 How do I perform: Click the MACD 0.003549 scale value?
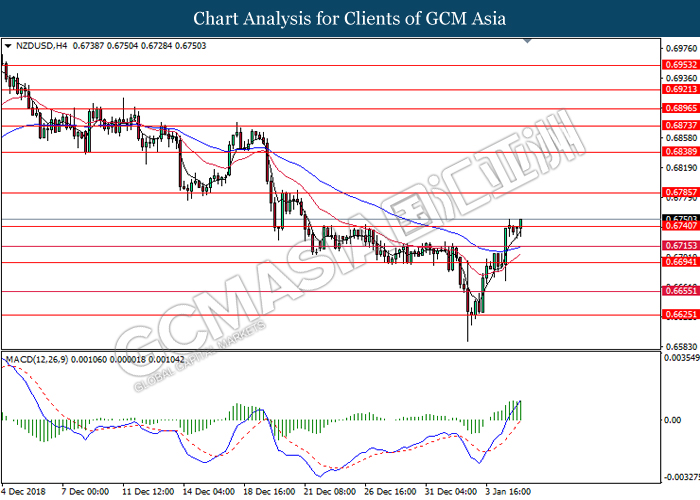(682, 358)
